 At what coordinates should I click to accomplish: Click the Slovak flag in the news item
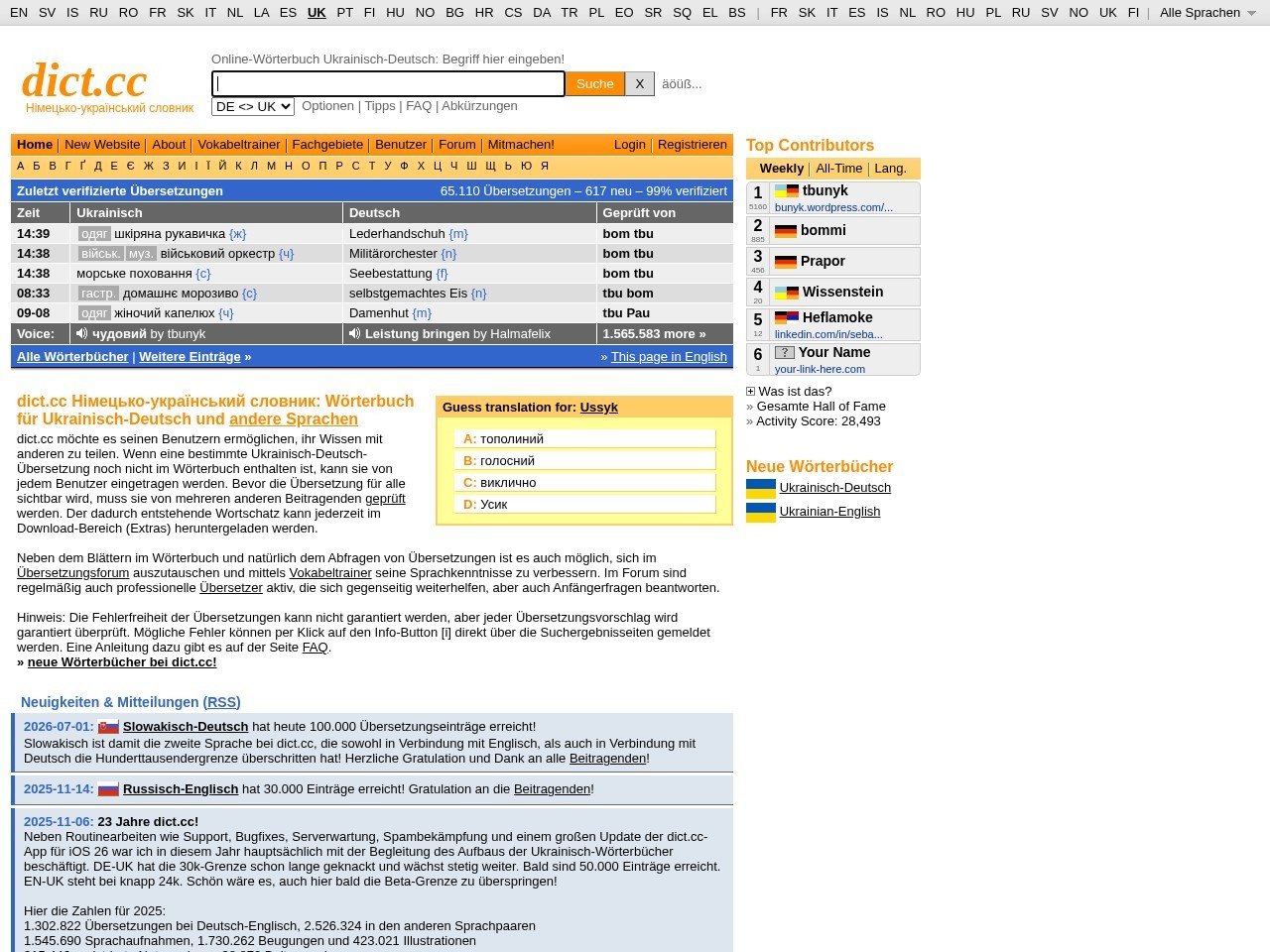[108, 727]
